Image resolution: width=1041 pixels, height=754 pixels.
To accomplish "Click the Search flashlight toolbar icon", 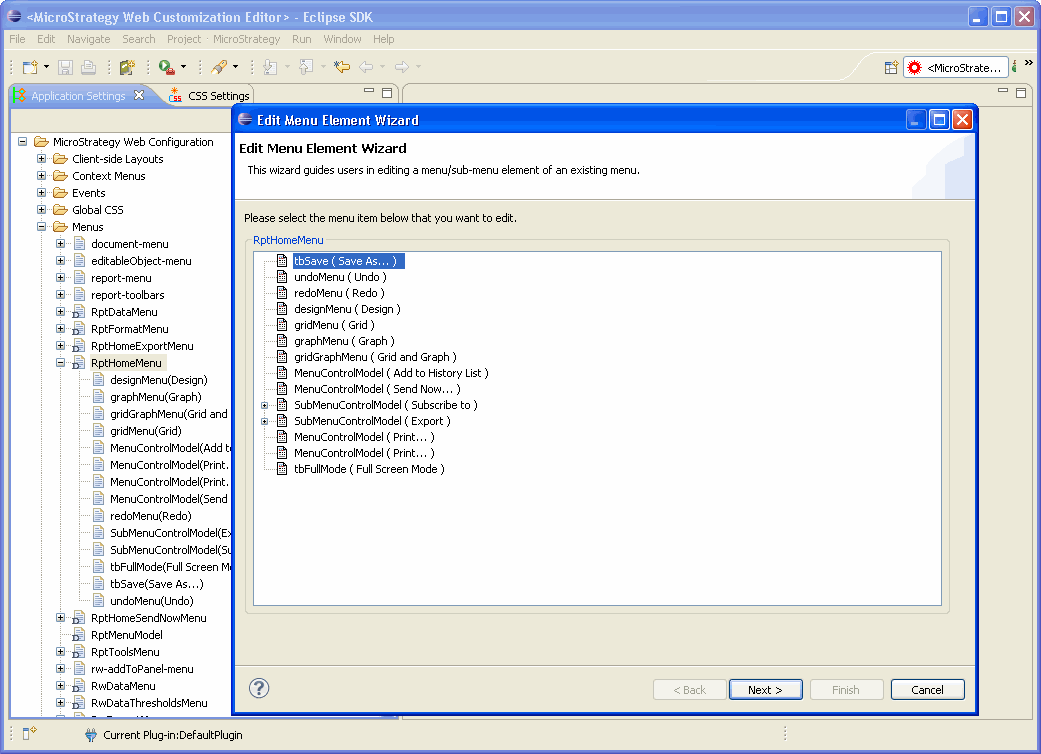I will coord(218,67).
